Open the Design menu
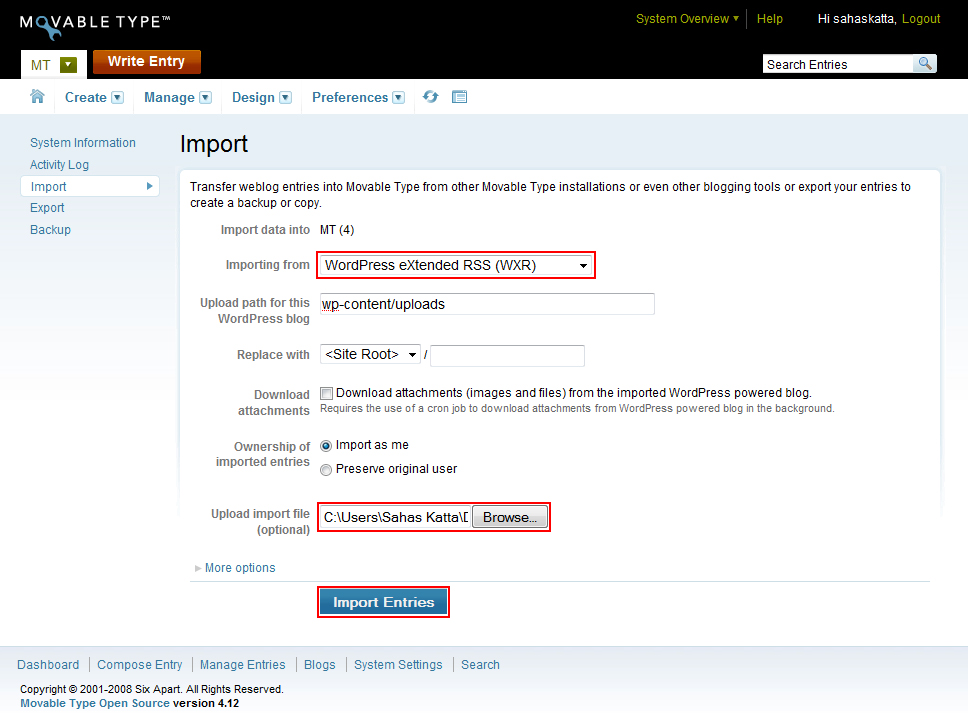 pyautogui.click(x=262, y=98)
